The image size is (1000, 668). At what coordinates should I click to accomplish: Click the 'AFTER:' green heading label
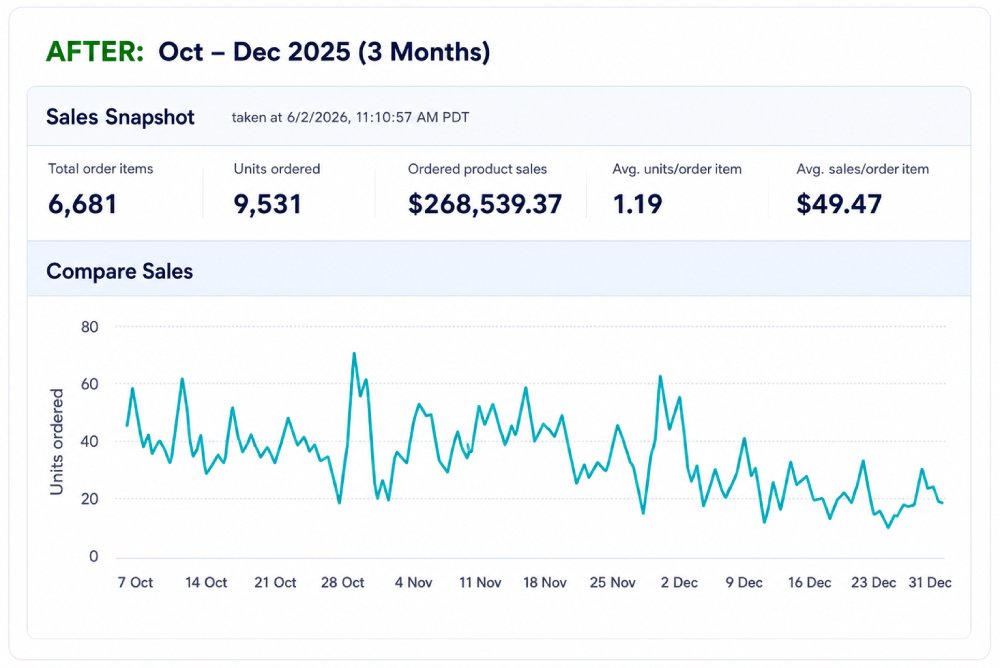[x=95, y=52]
